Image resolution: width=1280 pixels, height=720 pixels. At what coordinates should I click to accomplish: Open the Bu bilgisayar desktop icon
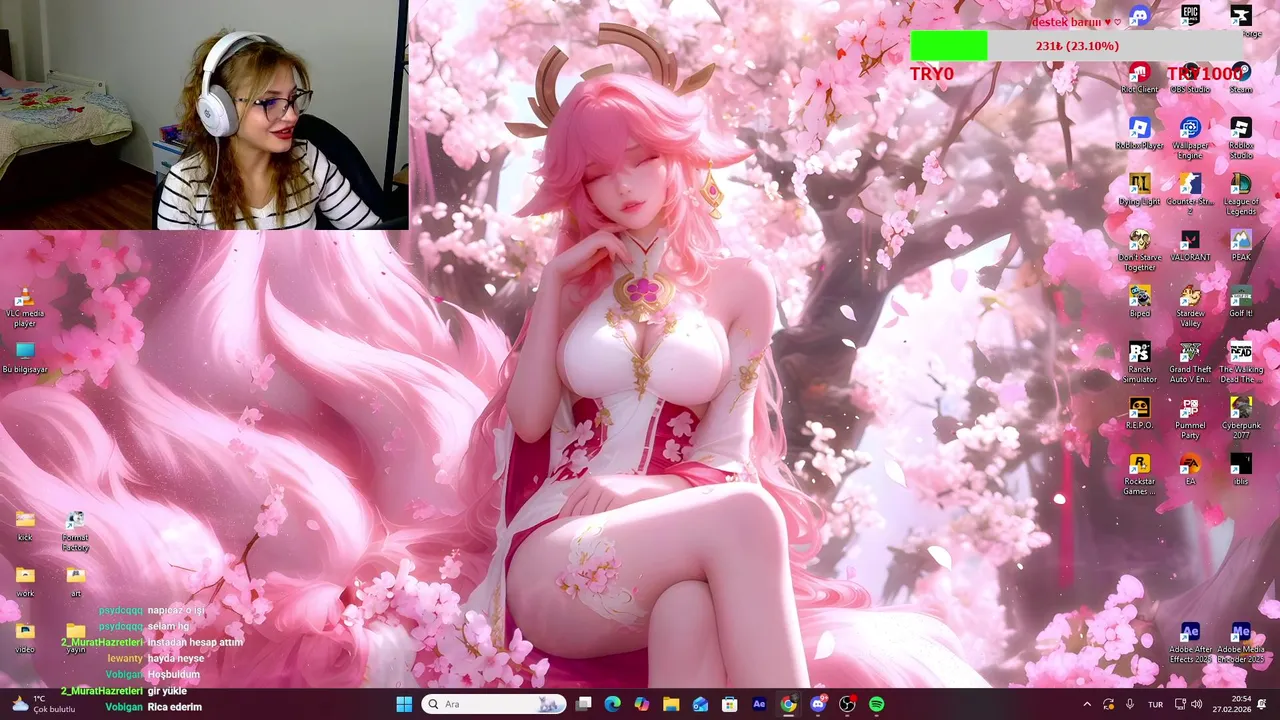25,358
